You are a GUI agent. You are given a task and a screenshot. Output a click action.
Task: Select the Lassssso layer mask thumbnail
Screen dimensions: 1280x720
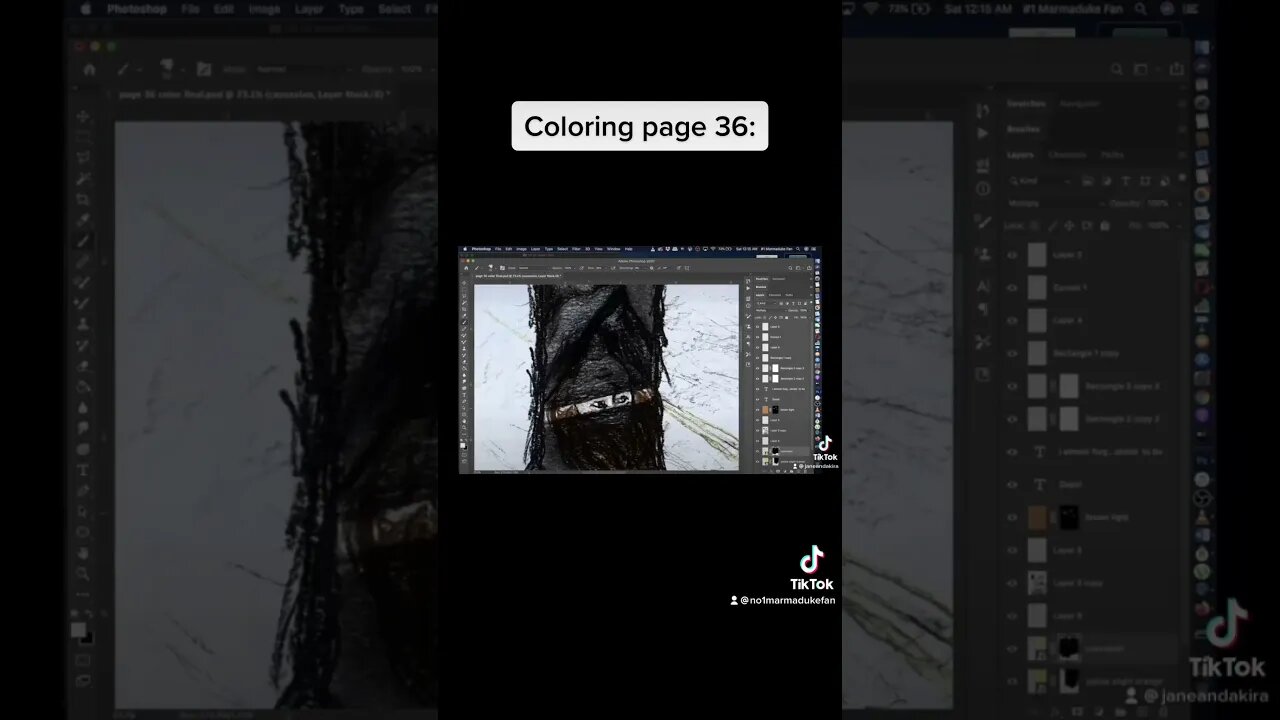tap(1069, 649)
